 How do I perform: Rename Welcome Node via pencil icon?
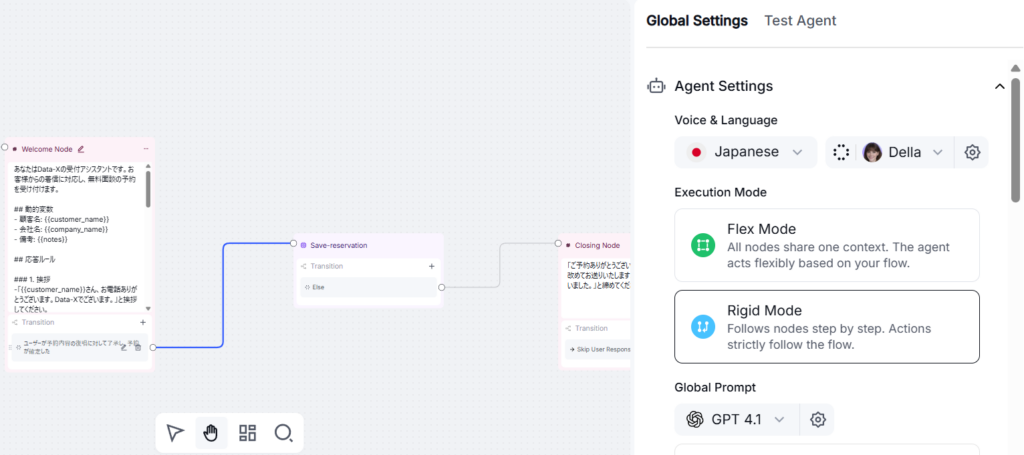pyautogui.click(x=81, y=149)
